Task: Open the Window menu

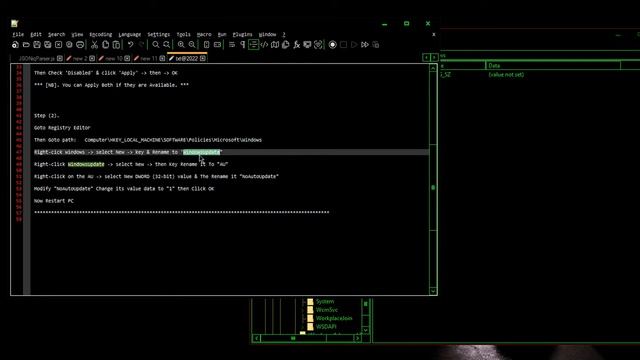Action: (267, 34)
